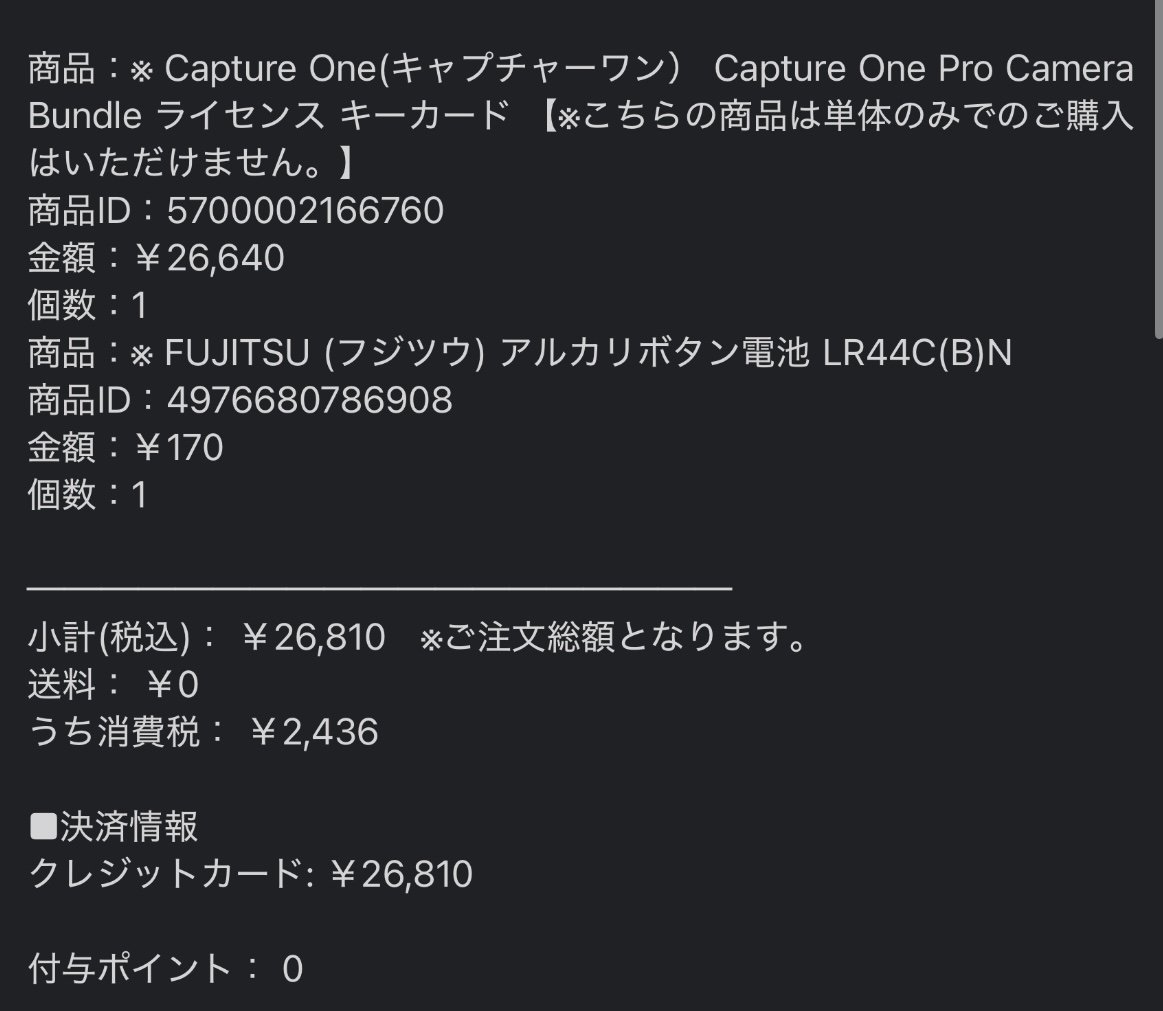Viewport: 1163px width, 1011px height.
Task: Click the quantity line under ¥26,640
Action: tap(88, 306)
